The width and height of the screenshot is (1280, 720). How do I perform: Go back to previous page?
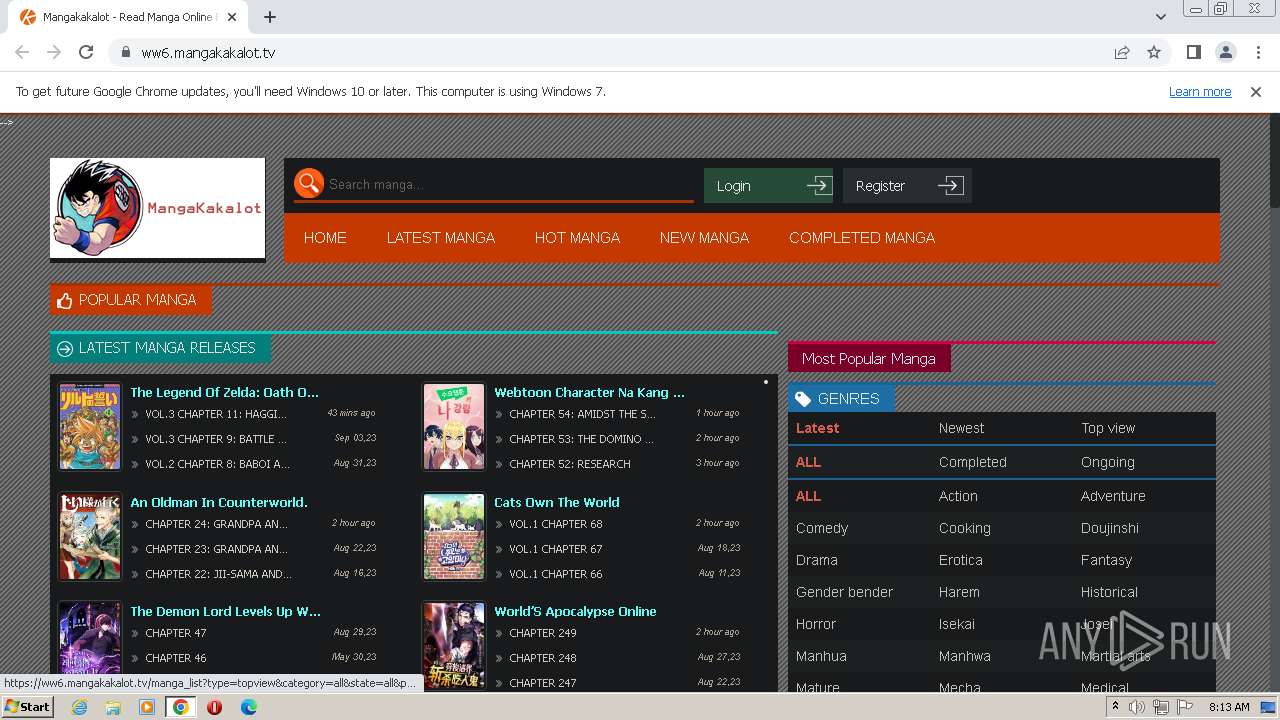point(22,52)
